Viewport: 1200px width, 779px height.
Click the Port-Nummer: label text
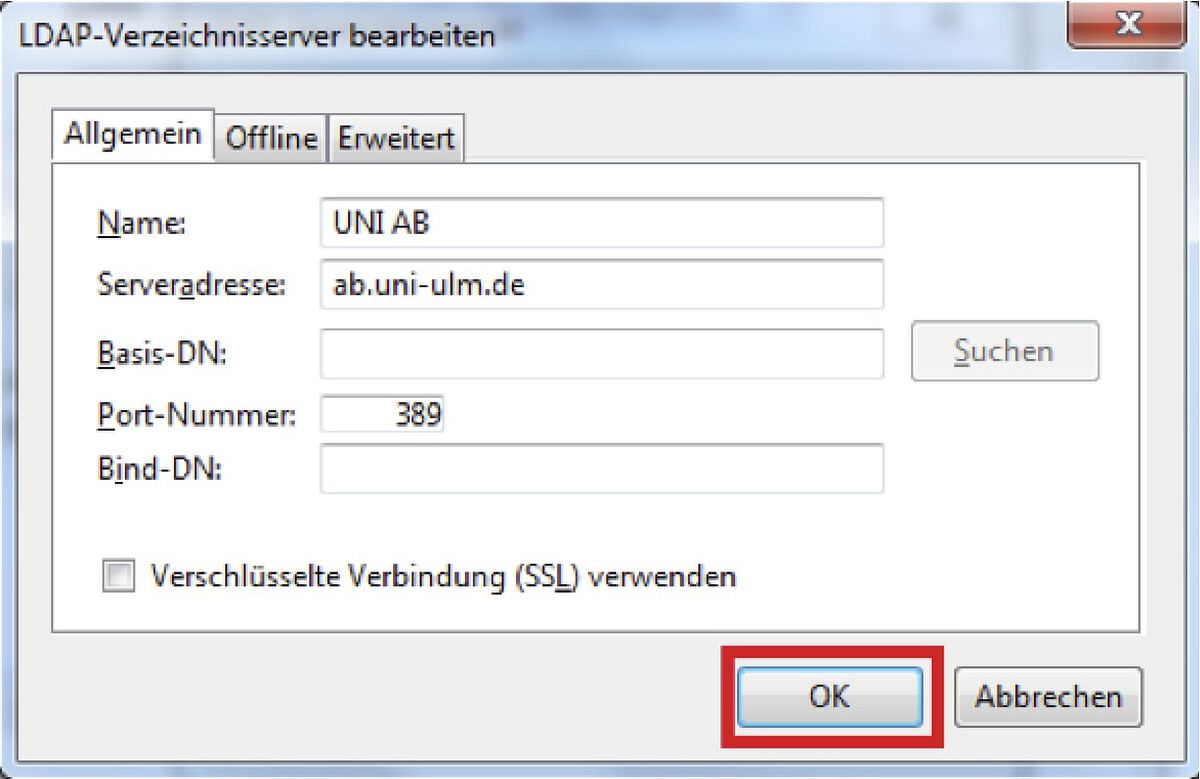point(196,415)
